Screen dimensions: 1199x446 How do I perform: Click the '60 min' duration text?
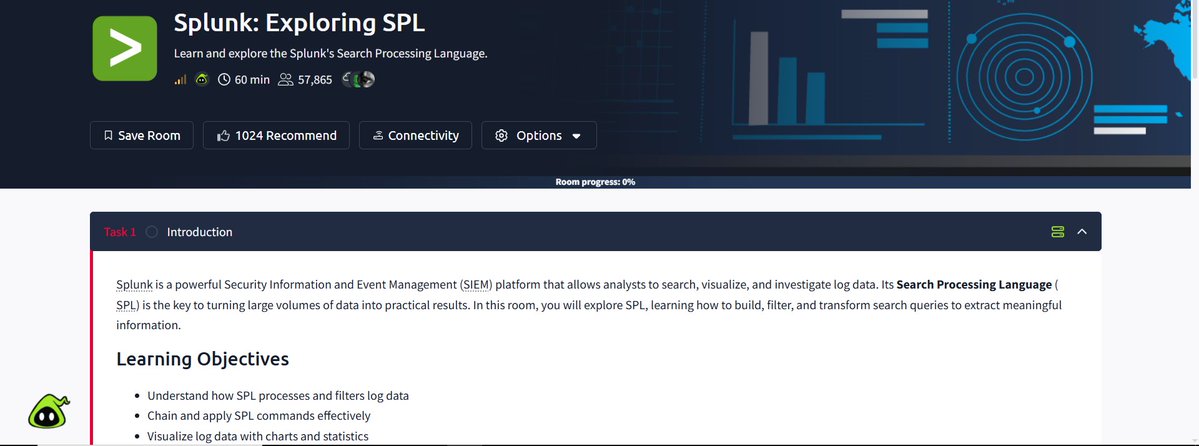click(x=252, y=80)
